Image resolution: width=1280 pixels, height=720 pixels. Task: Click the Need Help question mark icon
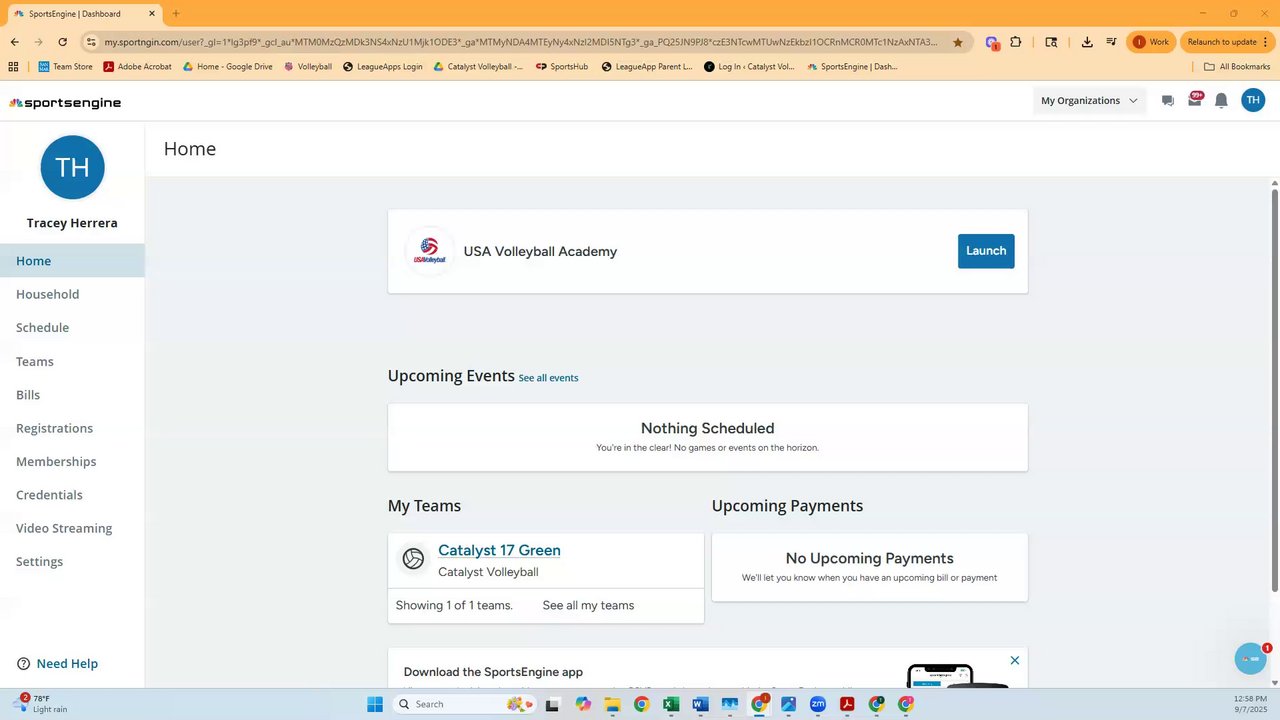(24, 664)
